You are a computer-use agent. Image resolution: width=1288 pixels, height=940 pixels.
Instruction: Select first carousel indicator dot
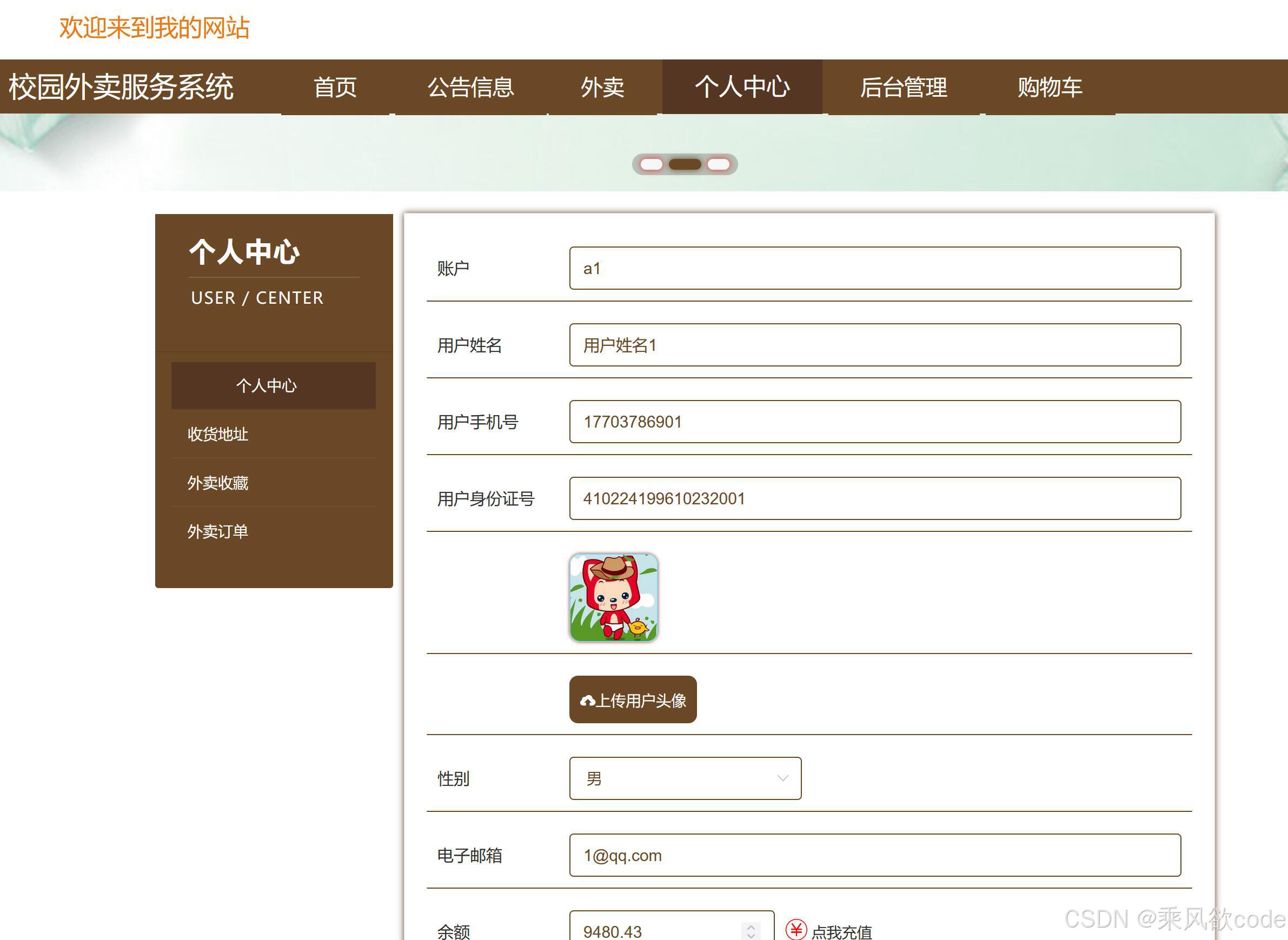pos(651,164)
